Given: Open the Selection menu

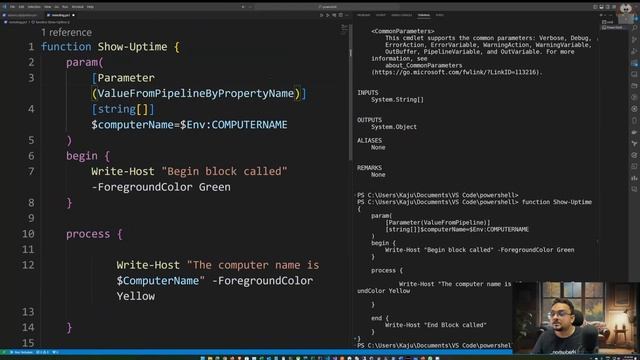Looking at the screenshot, I should (x=34, y=7).
